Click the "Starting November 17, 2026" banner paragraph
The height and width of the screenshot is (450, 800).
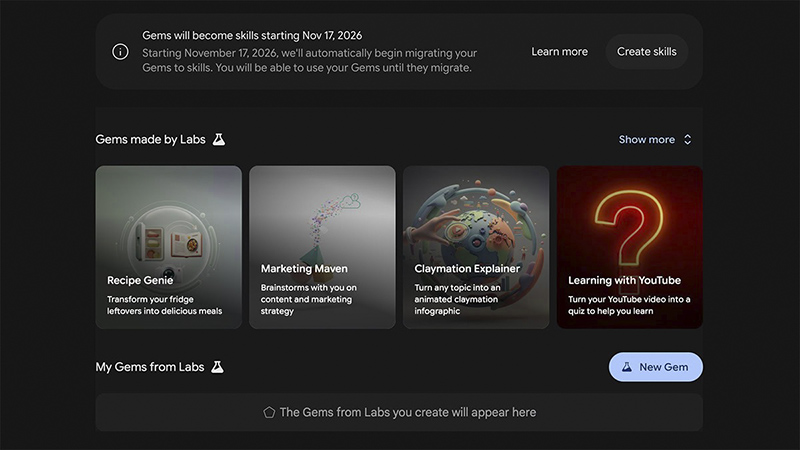pyautogui.click(x=310, y=60)
